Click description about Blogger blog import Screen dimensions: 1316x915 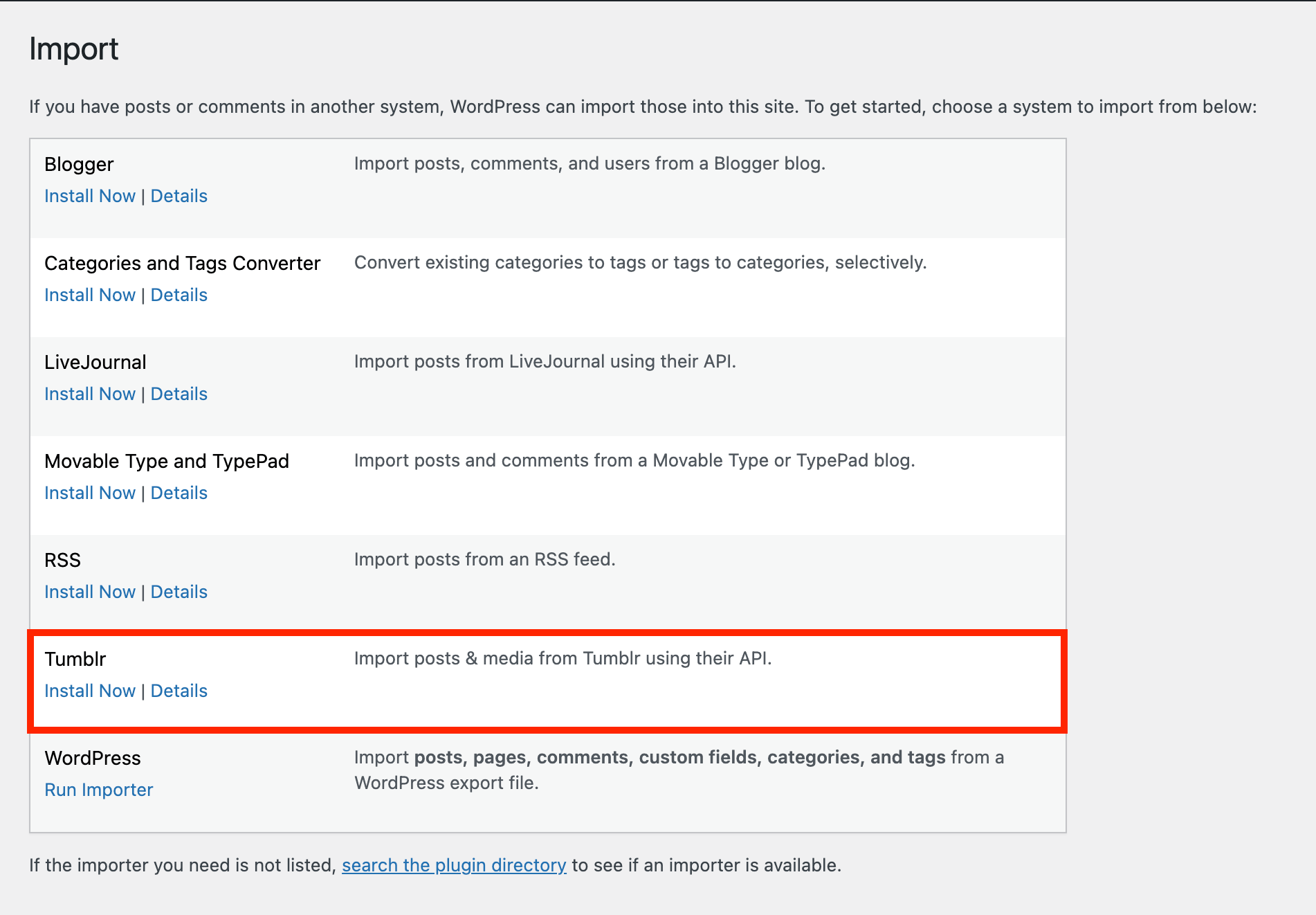590,164
